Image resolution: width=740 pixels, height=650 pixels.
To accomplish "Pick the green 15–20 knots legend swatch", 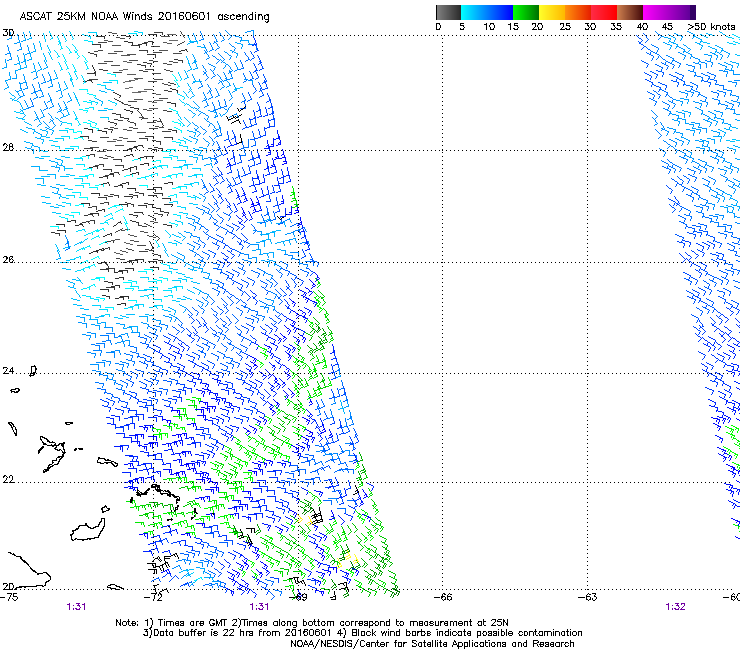I will coord(526,12).
